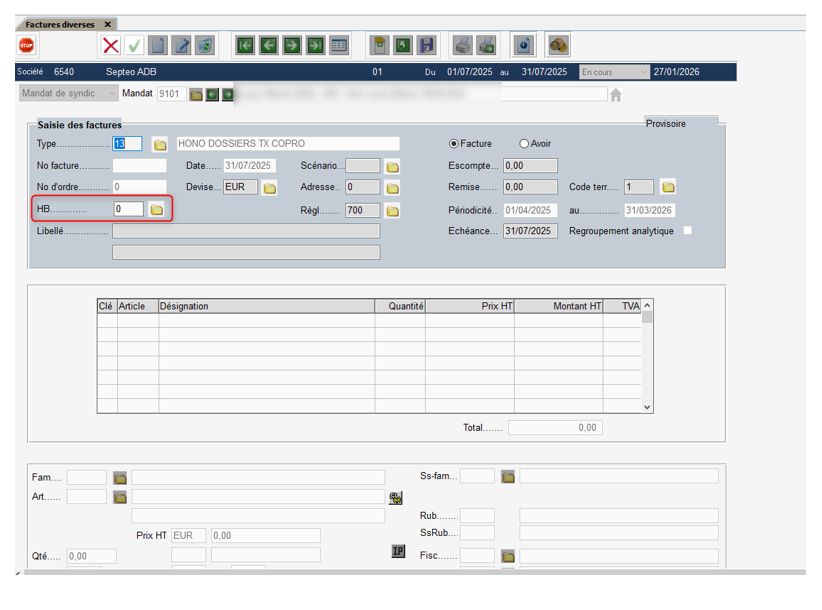Go to last record with green arrow
The height and width of the screenshot is (610, 822).
click(x=315, y=45)
